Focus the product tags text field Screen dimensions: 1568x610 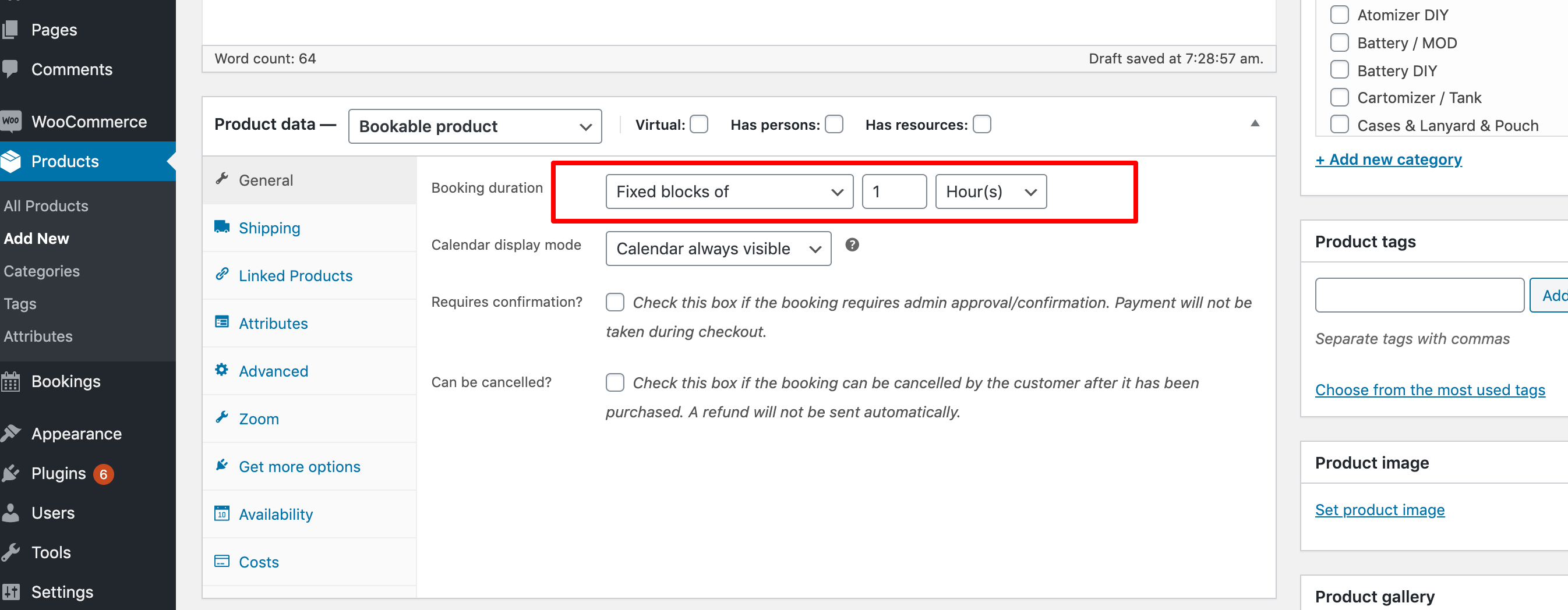(1419, 295)
